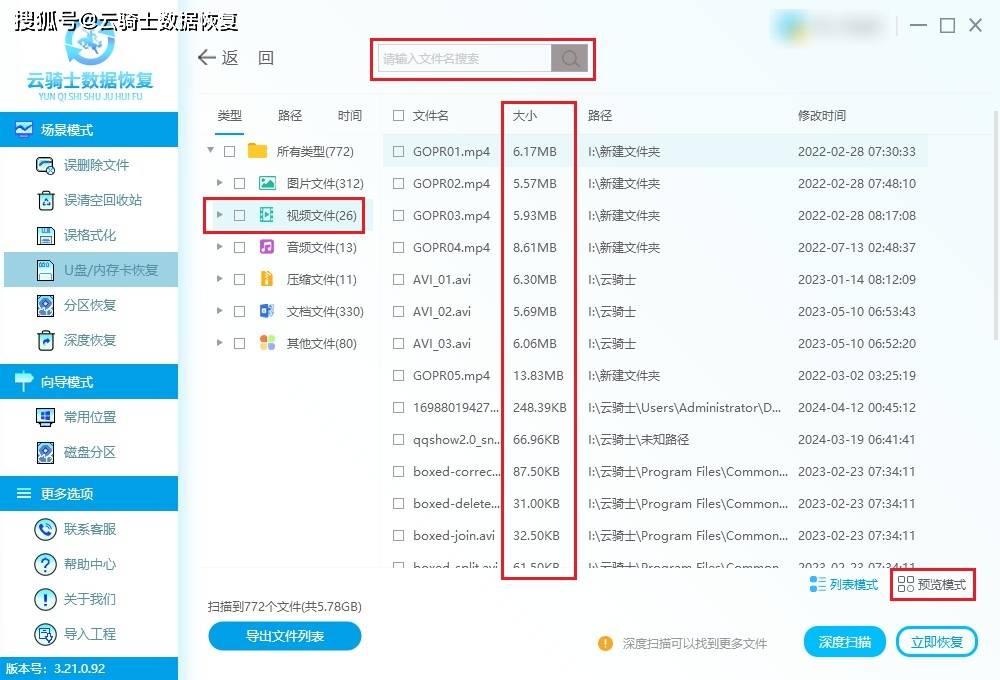
Task: Click the back arrow icon
Action: point(207,57)
